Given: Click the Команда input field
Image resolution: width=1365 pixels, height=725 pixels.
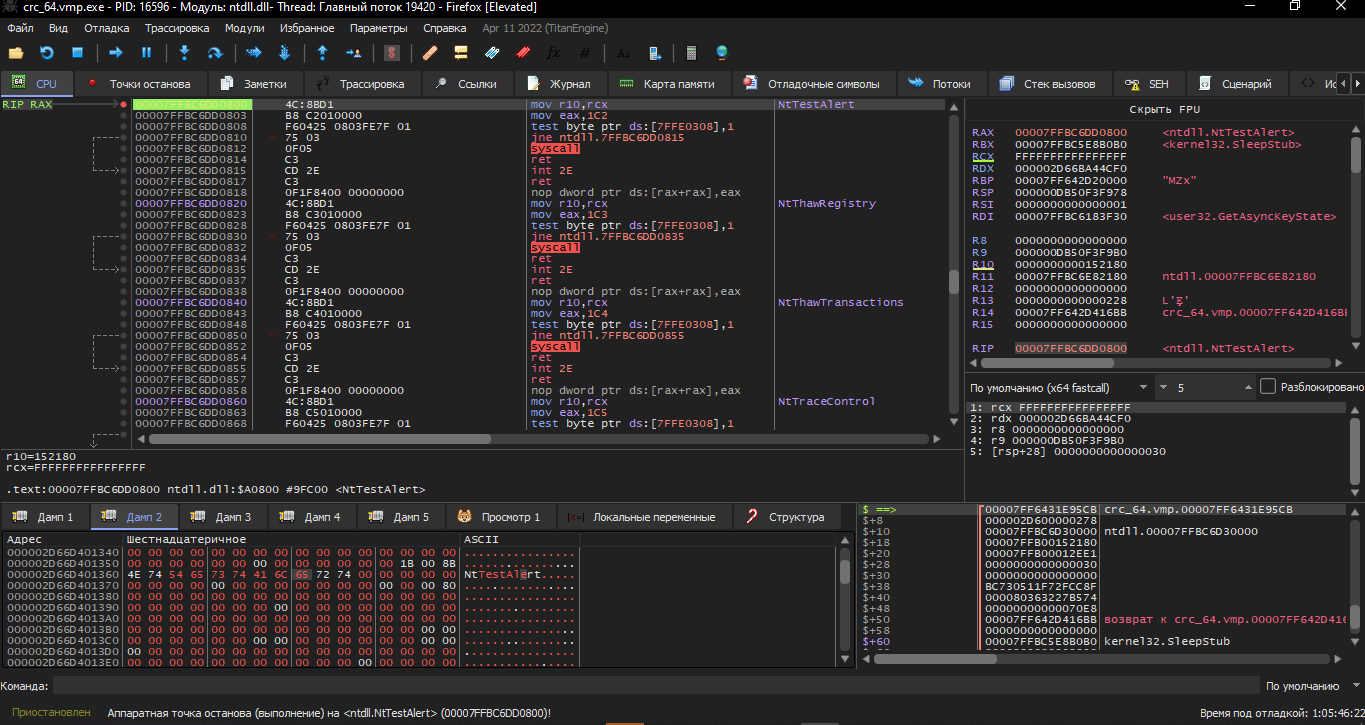Looking at the screenshot, I should (x=655, y=686).
